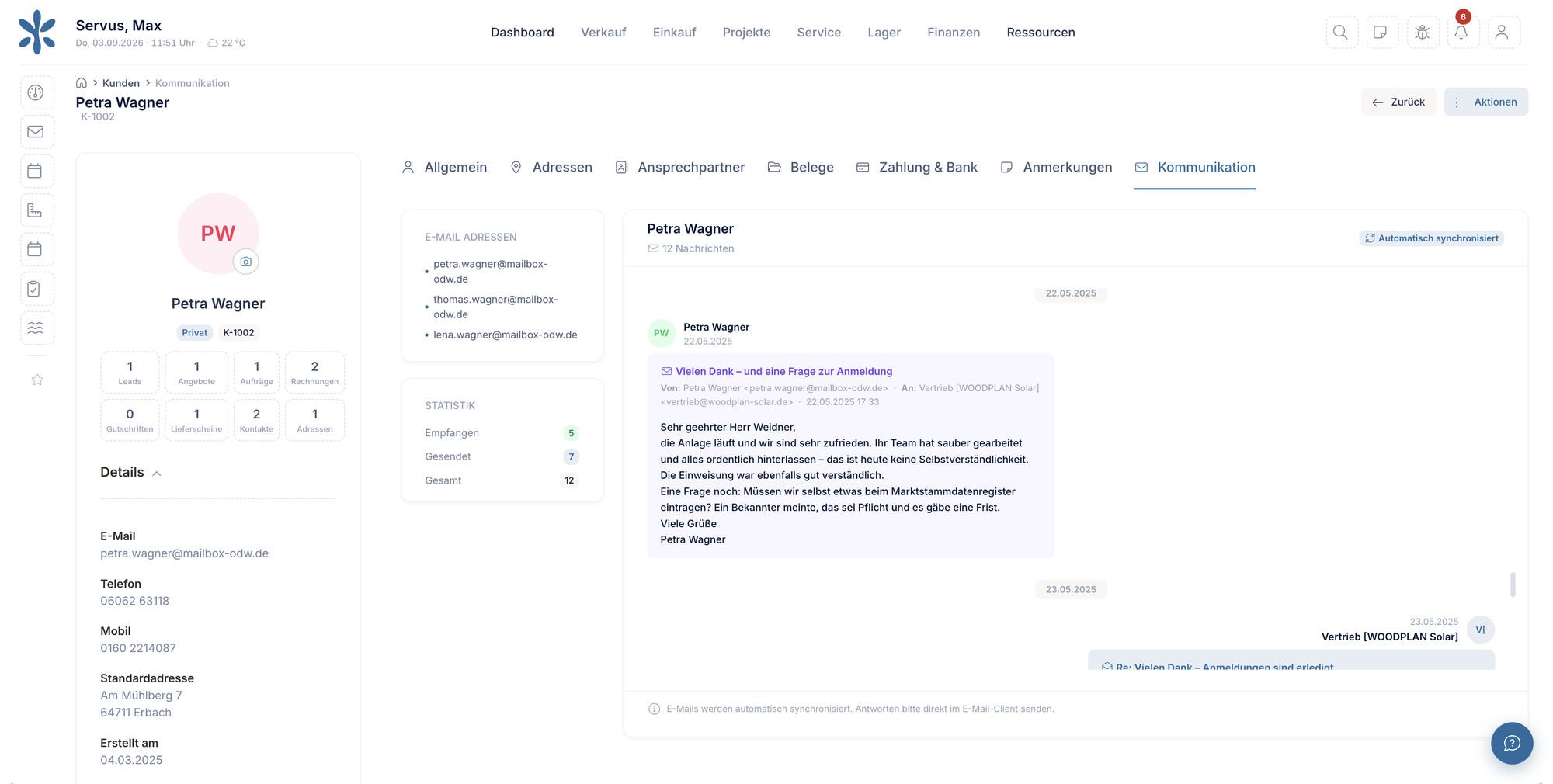1553x784 pixels.
Task: Open the Anmerkungen tab
Action: (1056, 168)
